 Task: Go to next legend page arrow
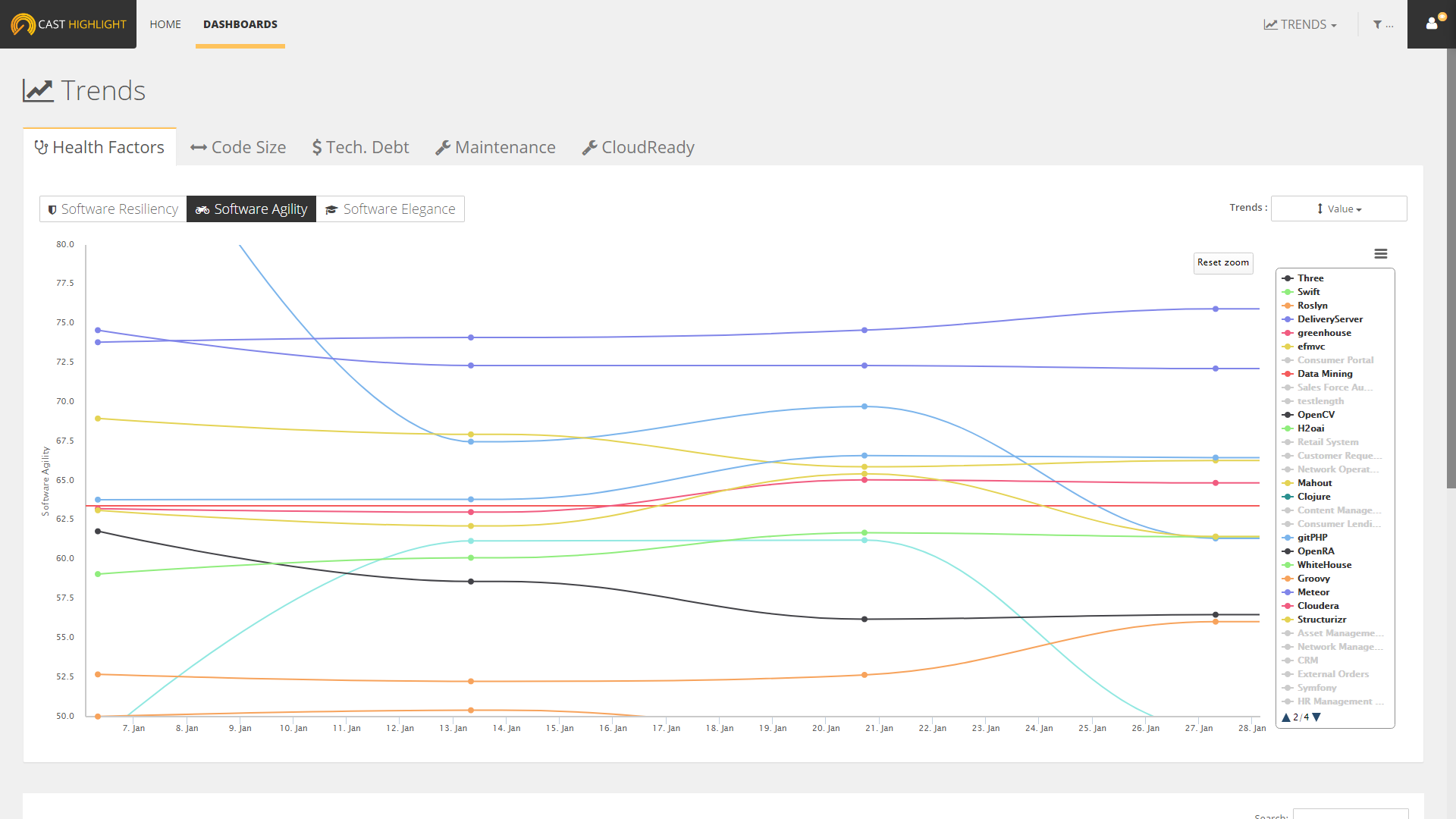tap(1317, 717)
